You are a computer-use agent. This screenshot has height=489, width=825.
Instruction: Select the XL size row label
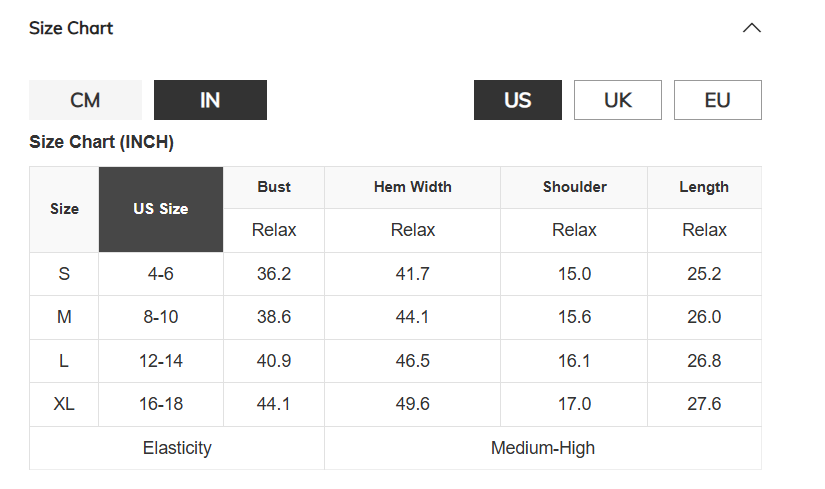tap(64, 404)
